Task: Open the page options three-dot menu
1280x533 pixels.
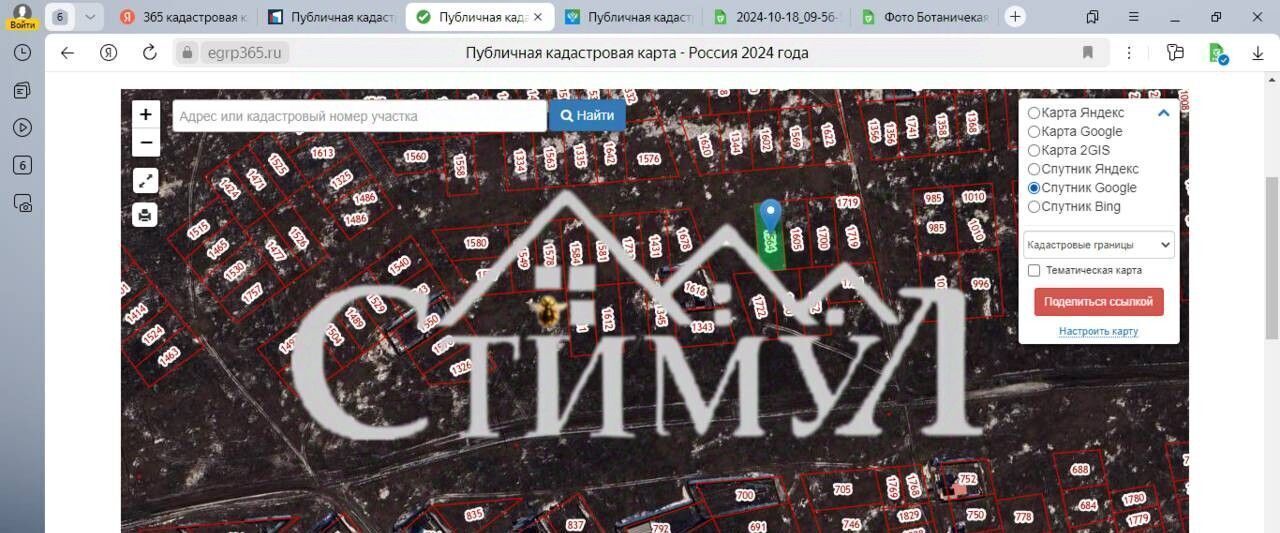Action: pyautogui.click(x=1129, y=53)
